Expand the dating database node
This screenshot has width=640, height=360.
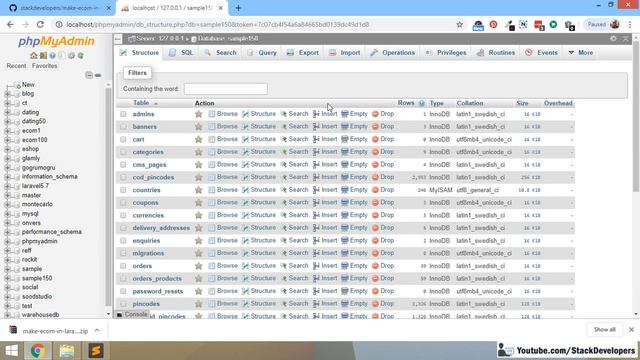[x=7, y=112]
